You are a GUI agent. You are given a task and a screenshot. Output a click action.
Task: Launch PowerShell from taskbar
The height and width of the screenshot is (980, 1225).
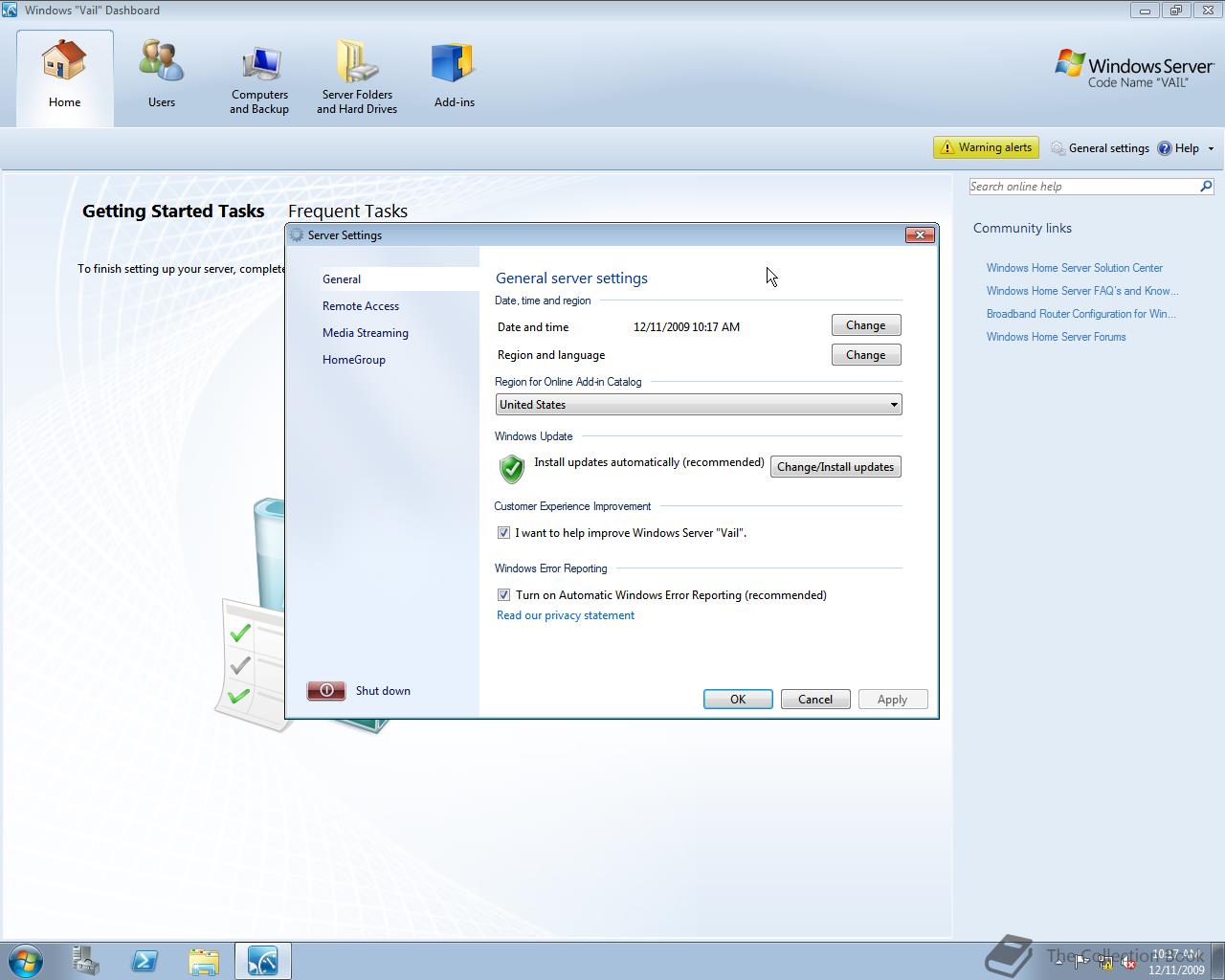[145, 960]
